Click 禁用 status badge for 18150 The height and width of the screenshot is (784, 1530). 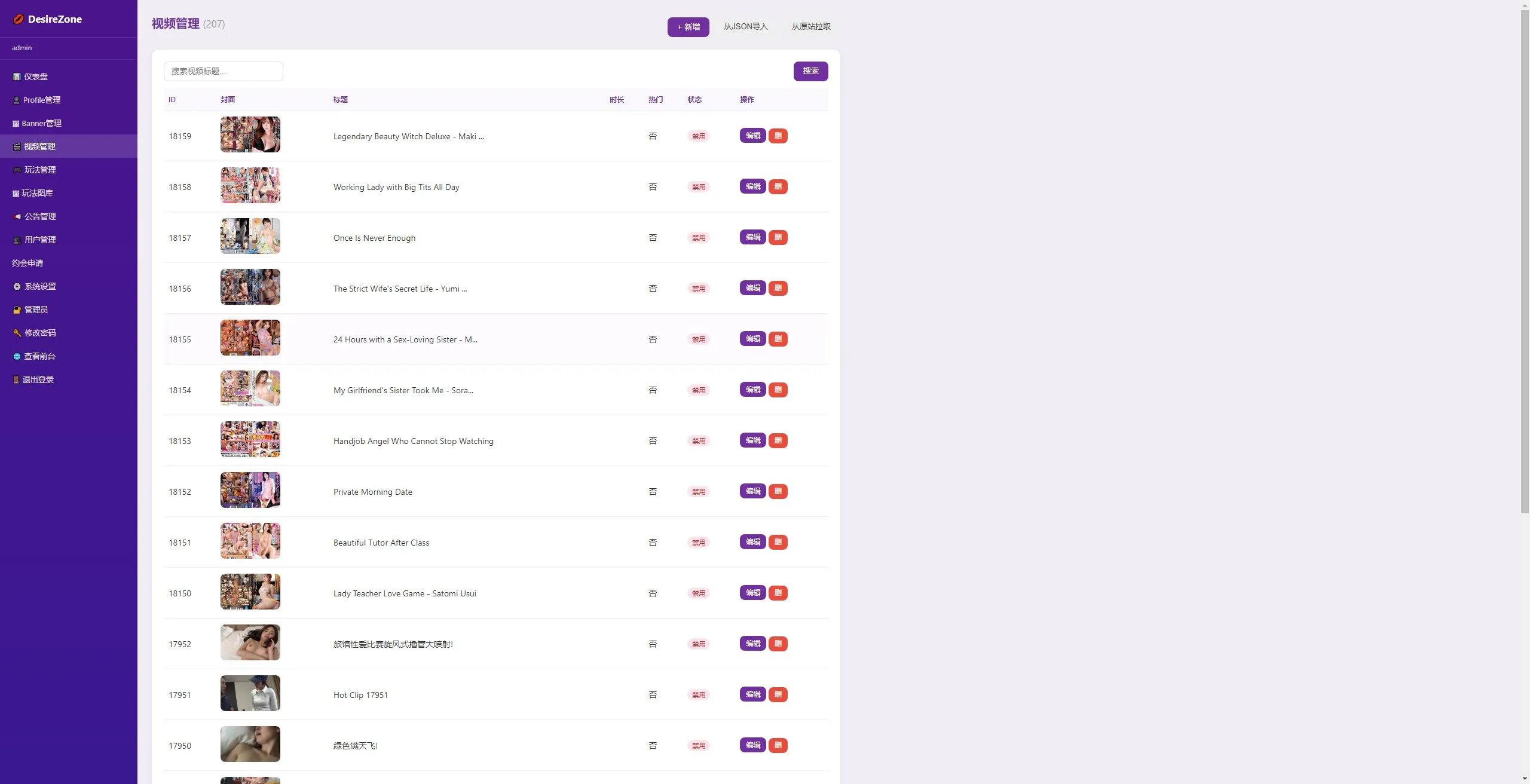click(698, 593)
